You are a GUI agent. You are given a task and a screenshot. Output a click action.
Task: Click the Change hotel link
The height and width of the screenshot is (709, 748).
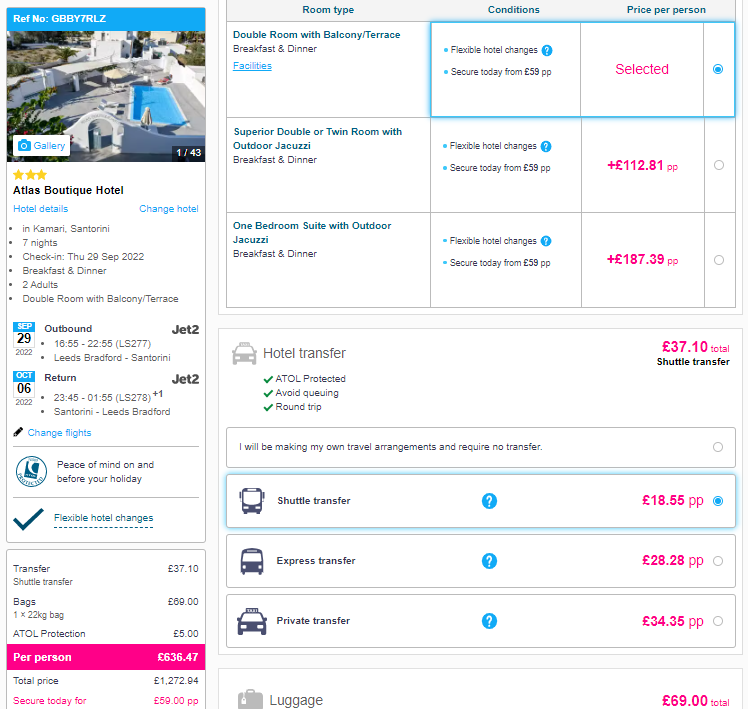click(x=168, y=209)
